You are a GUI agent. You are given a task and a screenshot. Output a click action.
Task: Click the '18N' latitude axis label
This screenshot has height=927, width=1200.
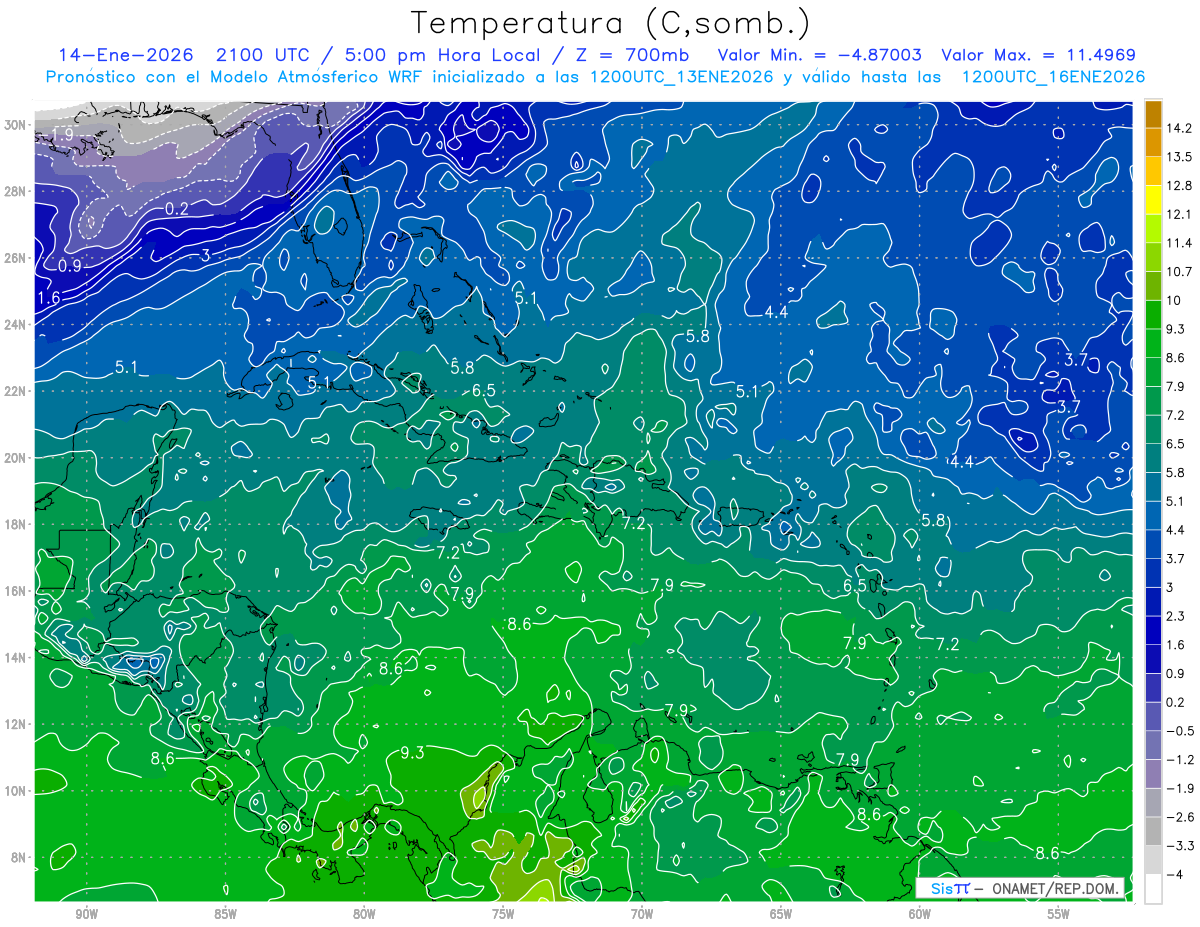click(16, 524)
